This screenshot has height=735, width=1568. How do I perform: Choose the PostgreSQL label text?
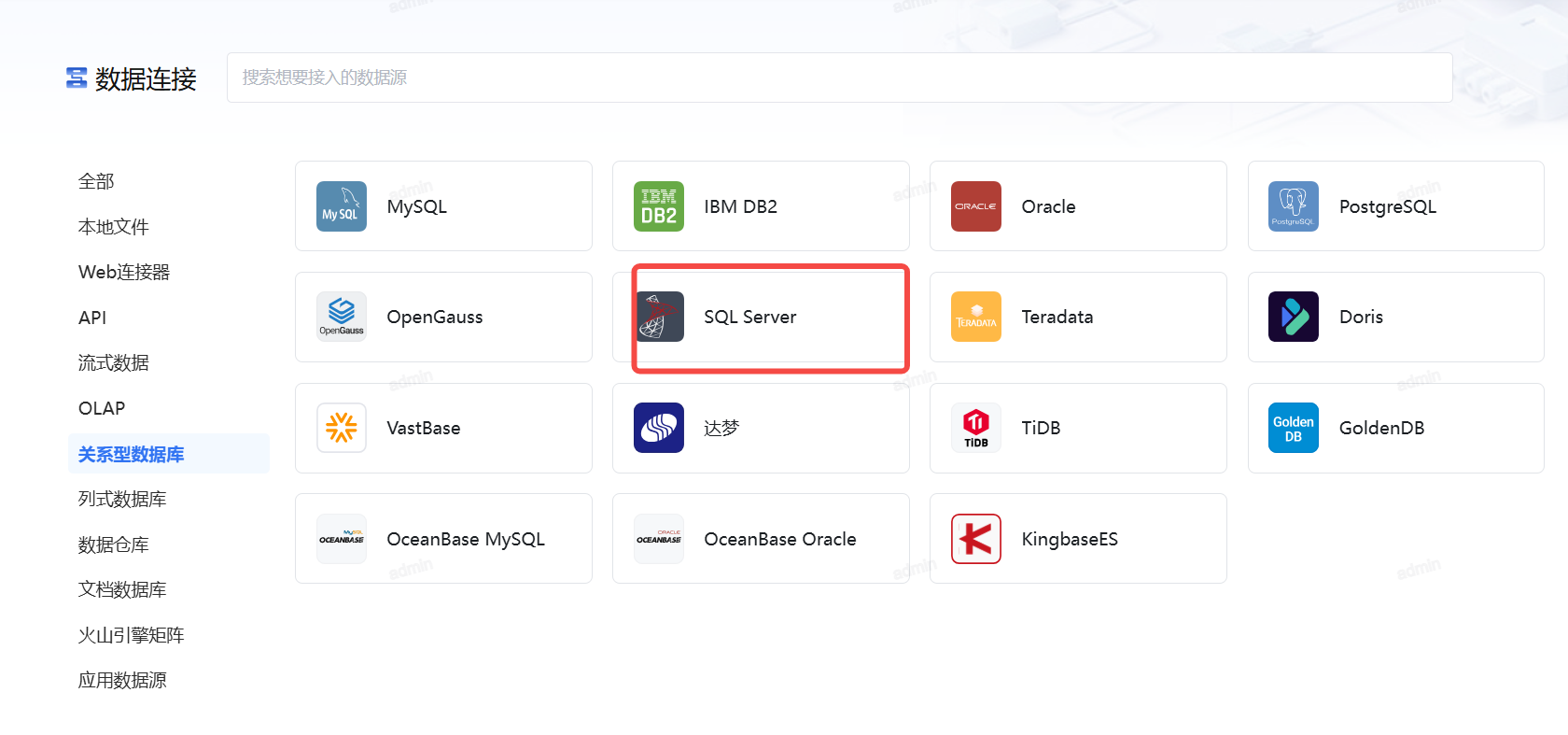1388,206
